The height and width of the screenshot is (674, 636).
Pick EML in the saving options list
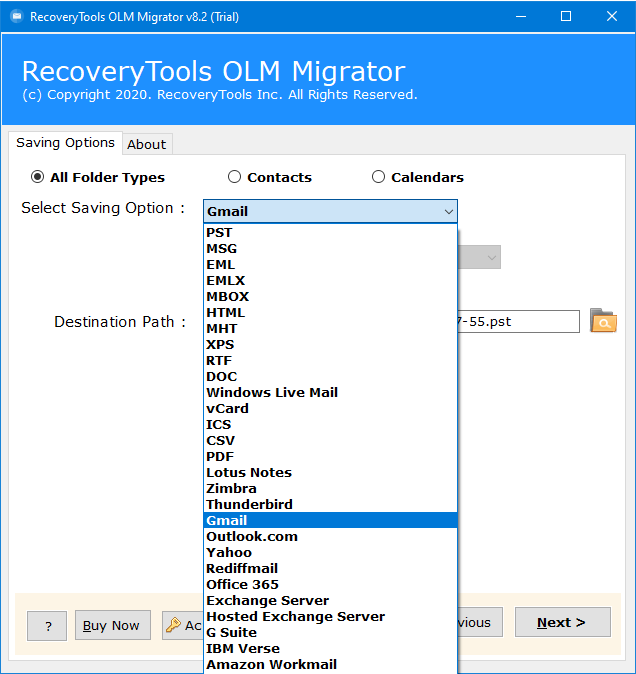330,264
